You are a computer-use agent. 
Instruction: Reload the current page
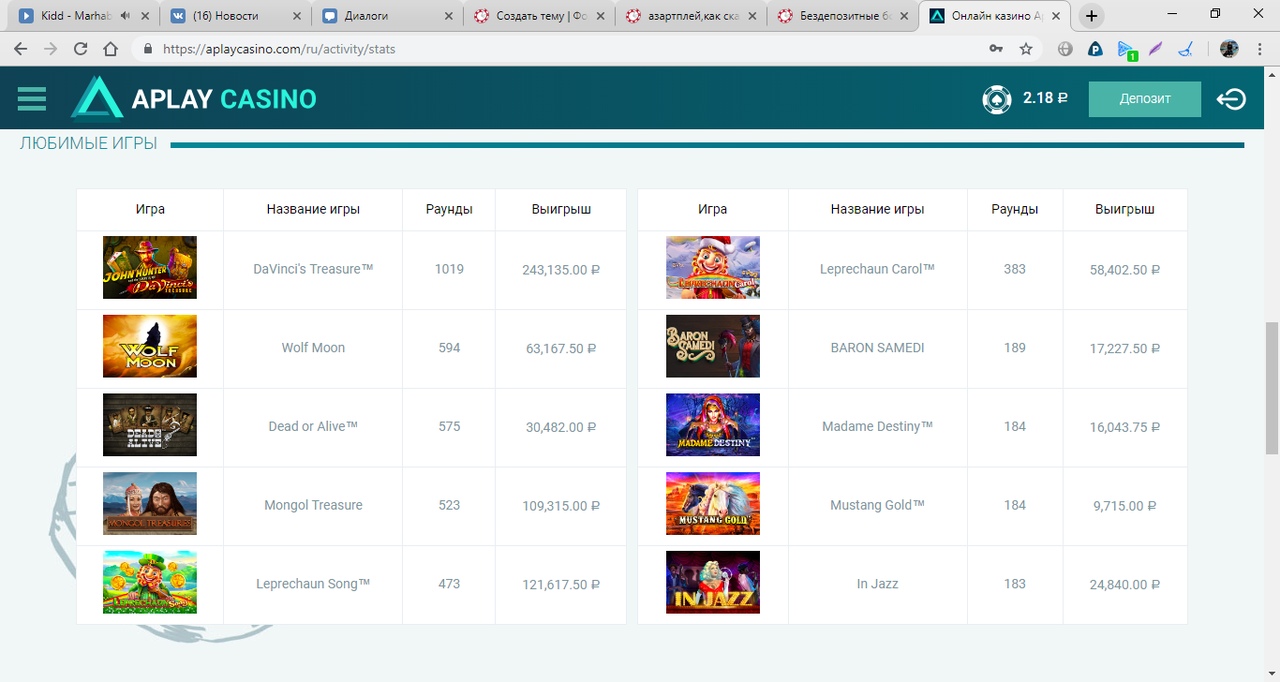pos(80,49)
